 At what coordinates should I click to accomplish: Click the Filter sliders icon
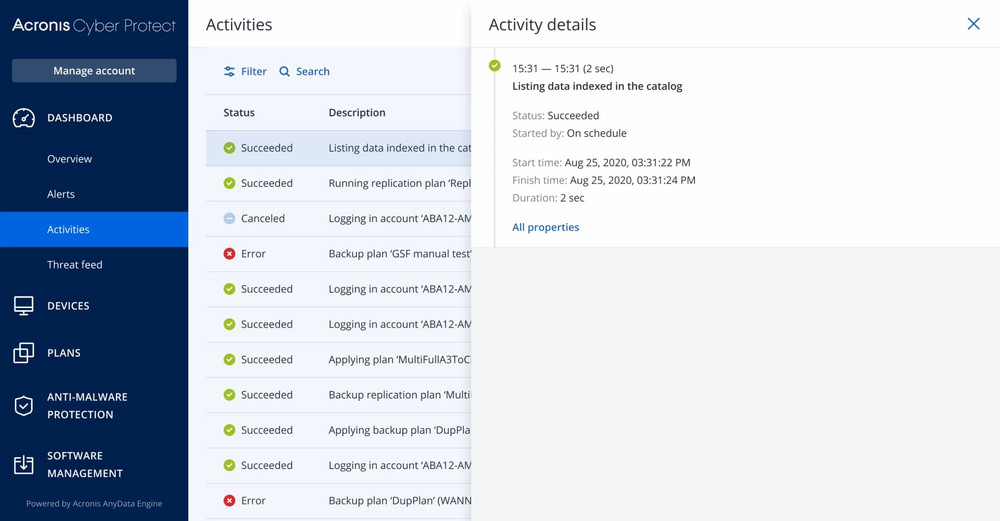230,71
